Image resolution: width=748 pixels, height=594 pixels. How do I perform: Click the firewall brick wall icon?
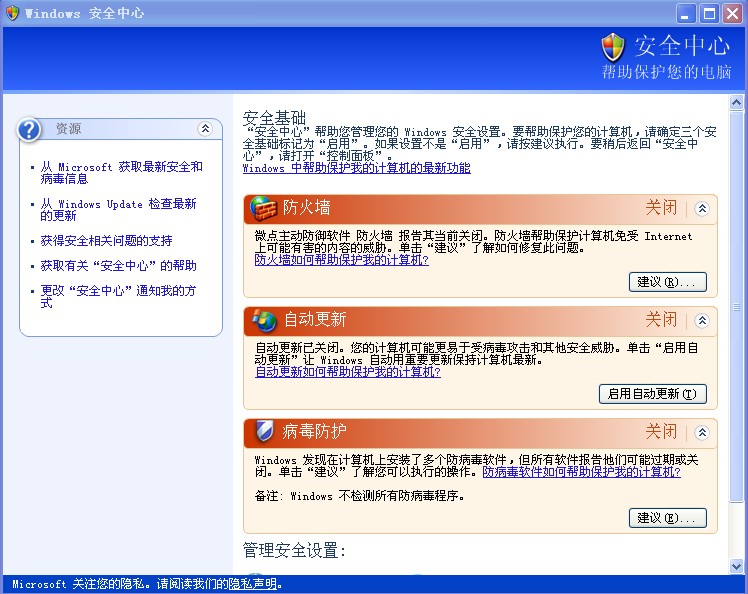(264, 208)
